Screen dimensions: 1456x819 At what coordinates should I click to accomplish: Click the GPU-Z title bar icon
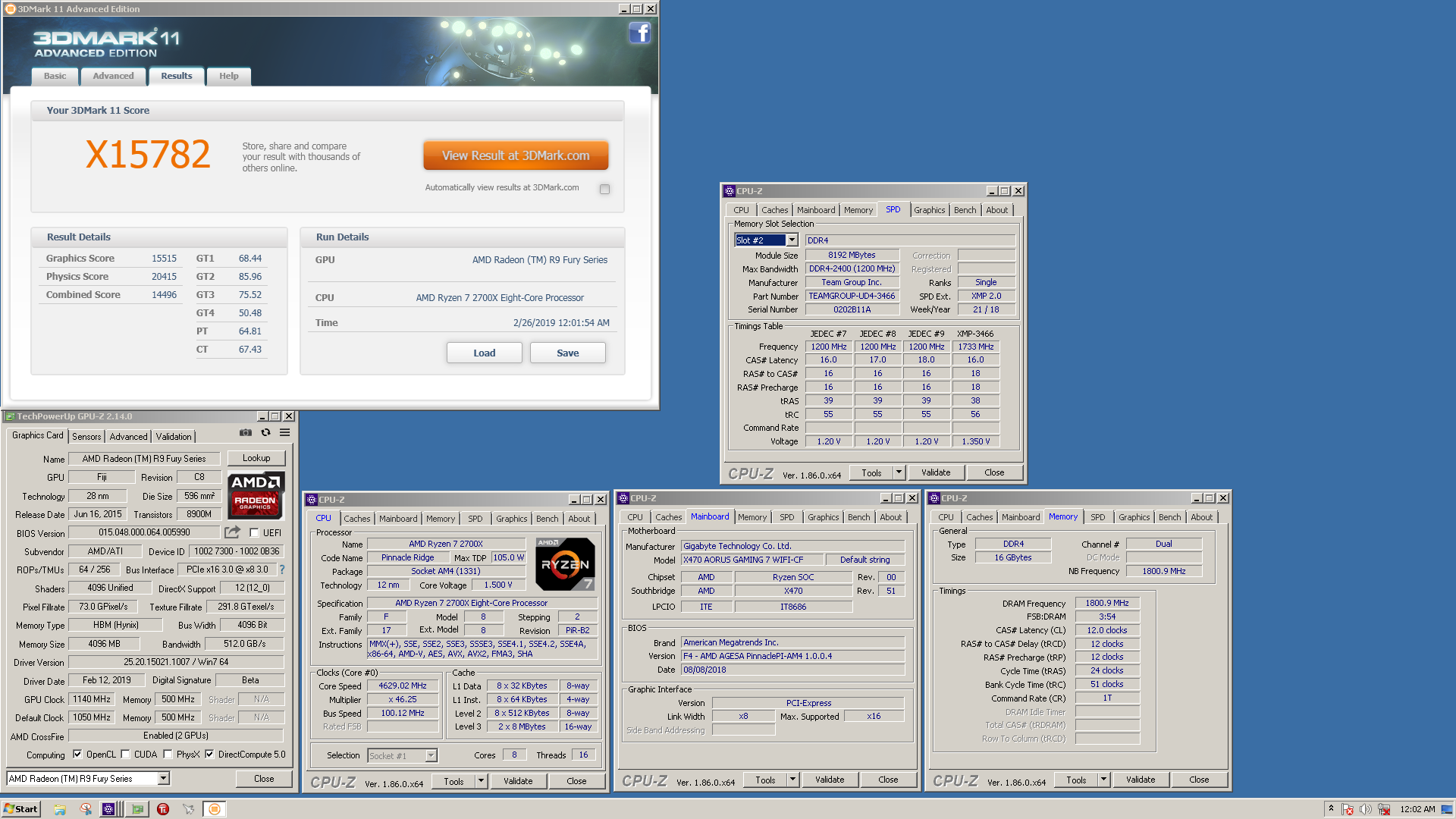click(10, 416)
